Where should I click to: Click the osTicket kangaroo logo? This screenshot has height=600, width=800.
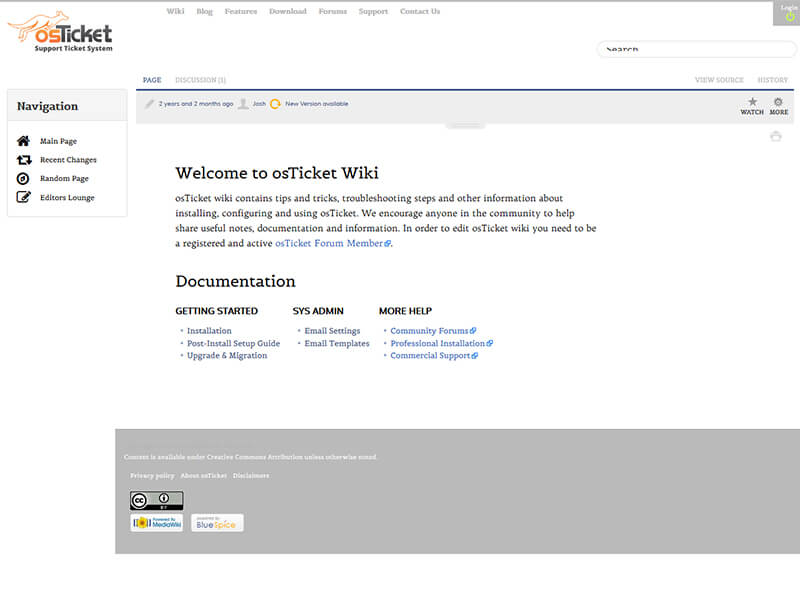tap(60, 32)
